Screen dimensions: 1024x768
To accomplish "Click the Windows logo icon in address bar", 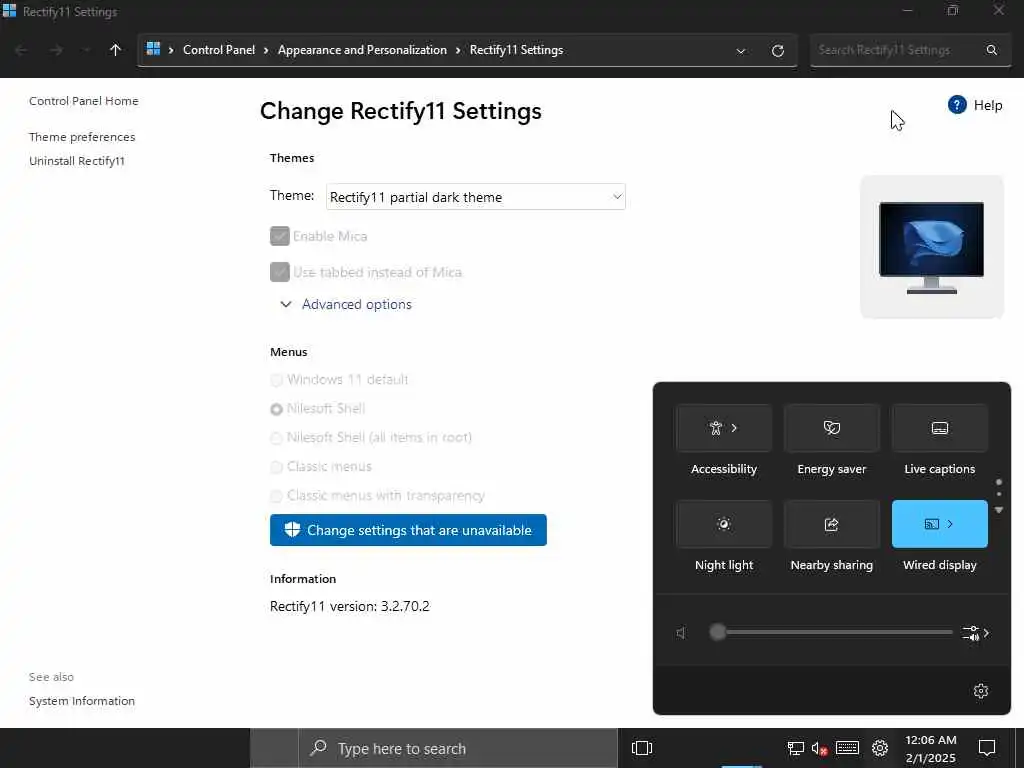I will click(x=153, y=49).
